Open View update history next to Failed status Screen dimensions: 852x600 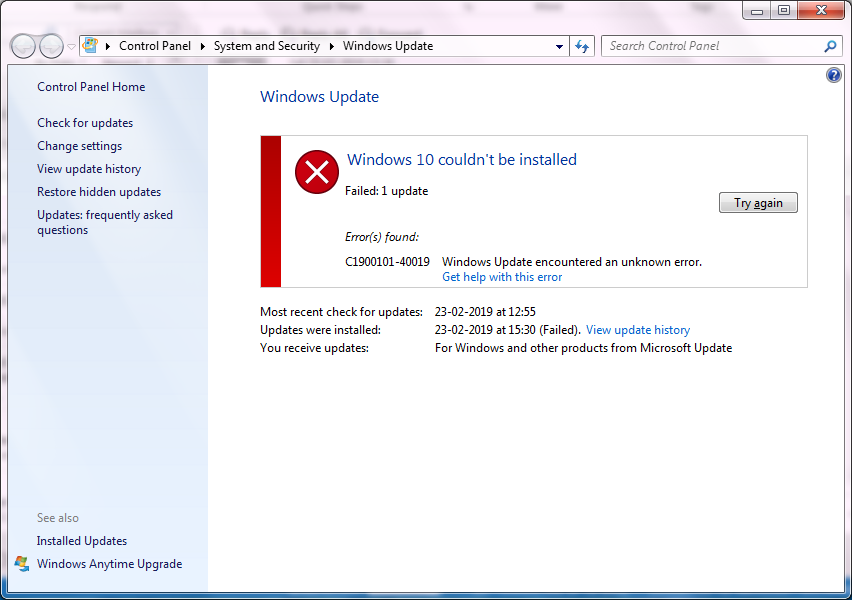point(638,330)
